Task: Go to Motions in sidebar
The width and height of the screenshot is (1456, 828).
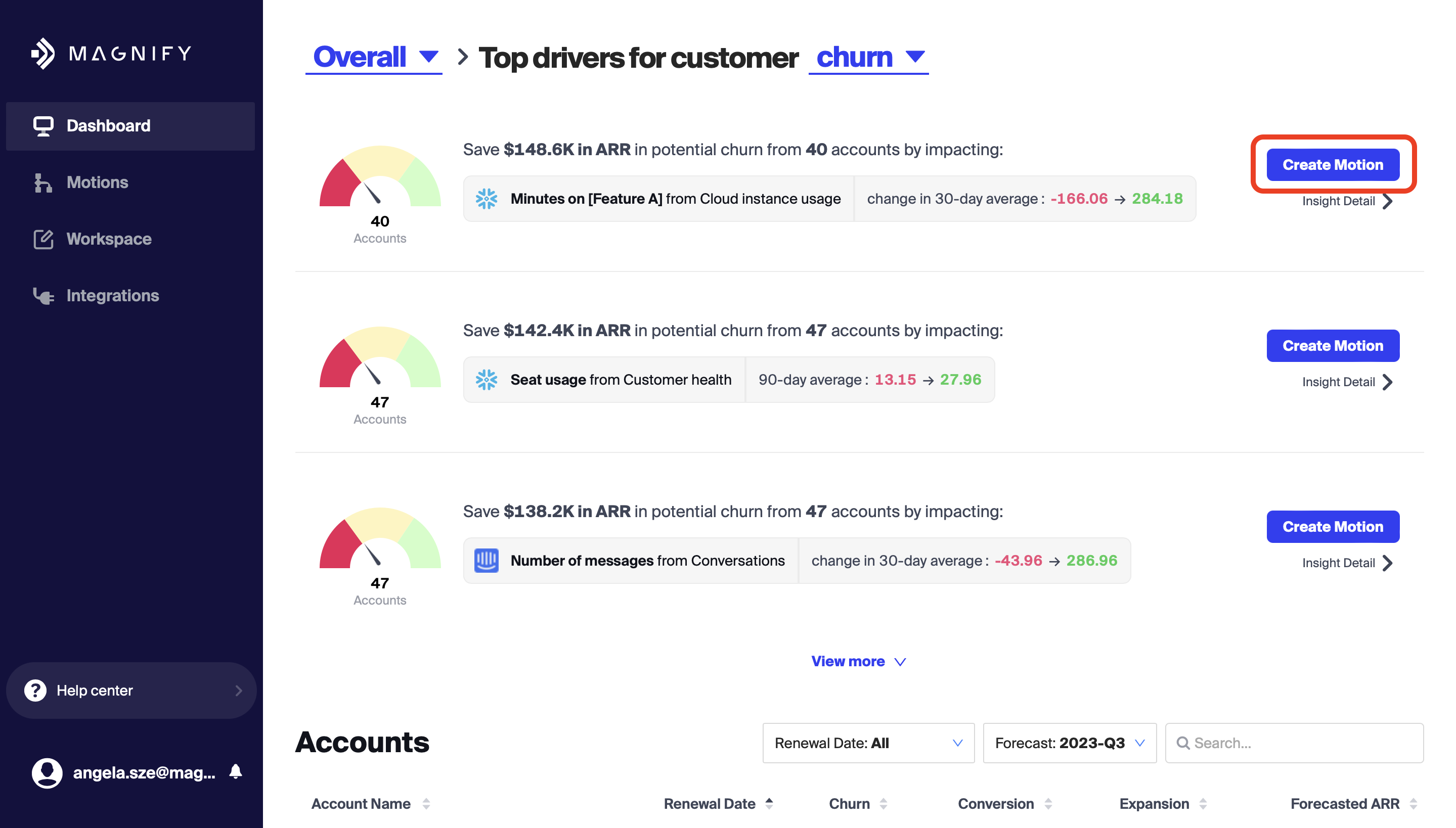Action: [x=97, y=182]
